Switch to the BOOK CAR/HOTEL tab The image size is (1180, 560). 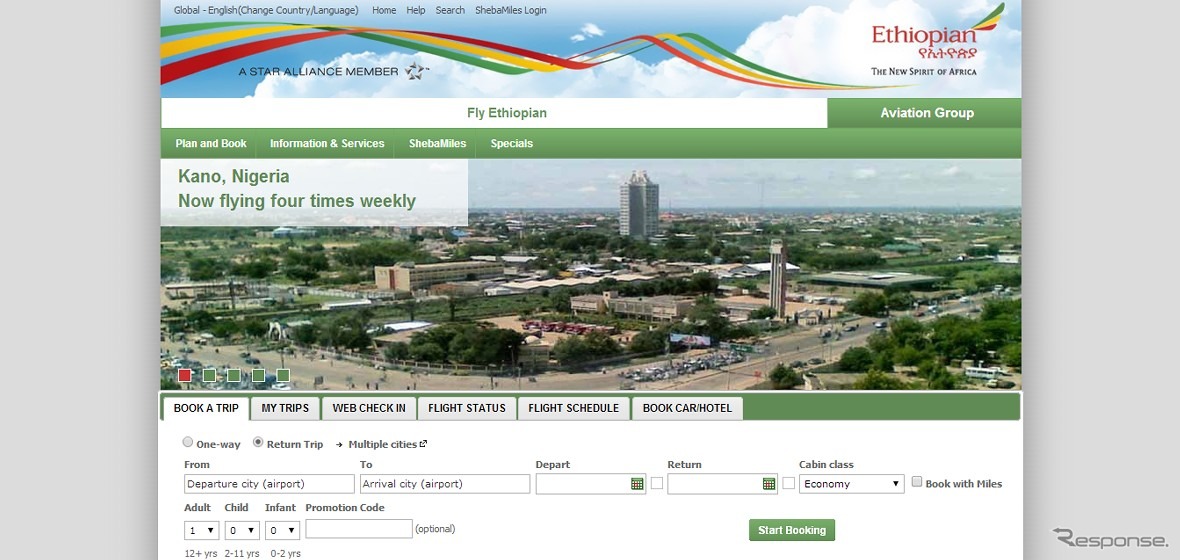click(x=687, y=408)
